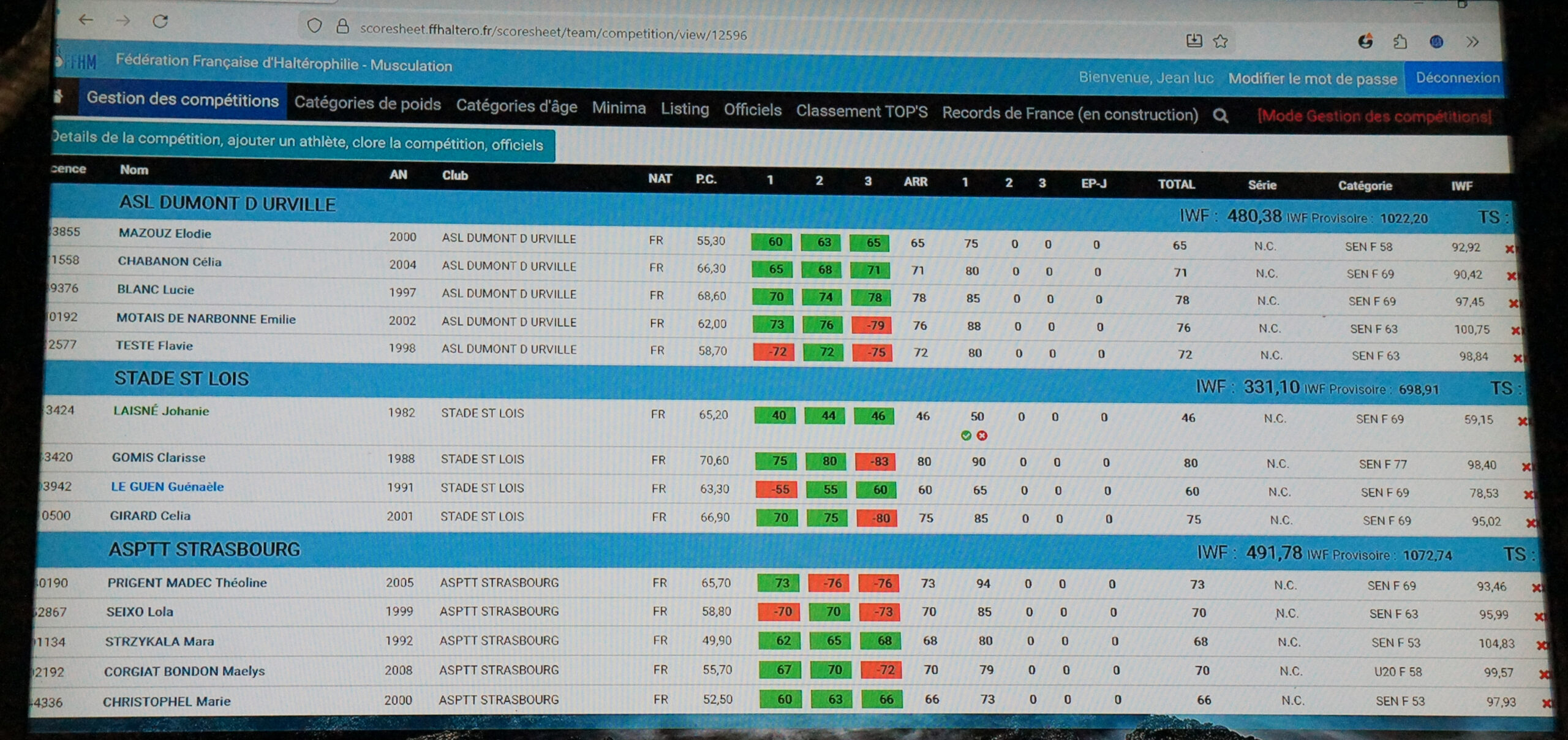Select the Gestion des compétitions tab

[183, 99]
